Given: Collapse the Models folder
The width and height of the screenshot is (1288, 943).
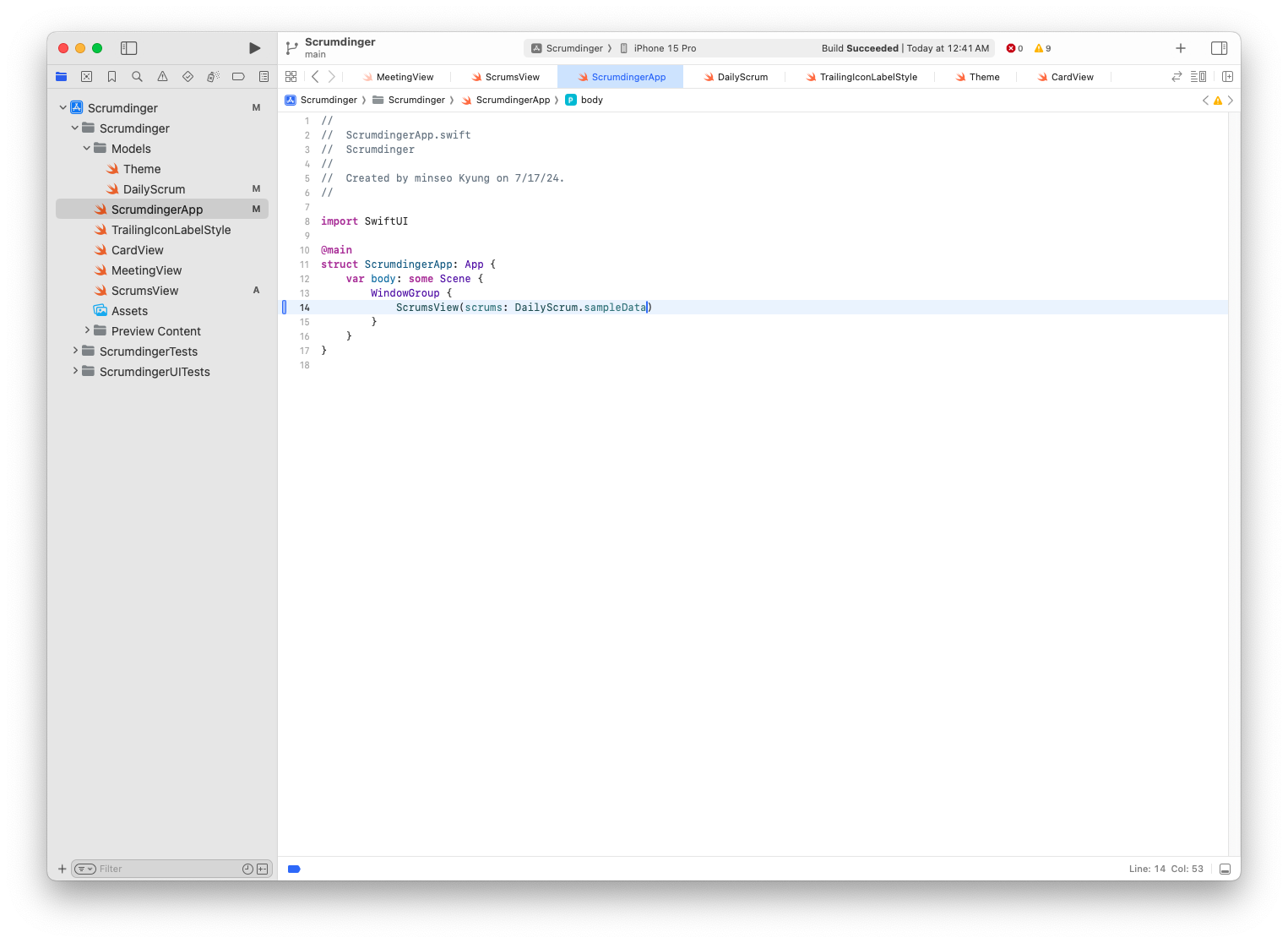Looking at the screenshot, I should [x=86, y=149].
